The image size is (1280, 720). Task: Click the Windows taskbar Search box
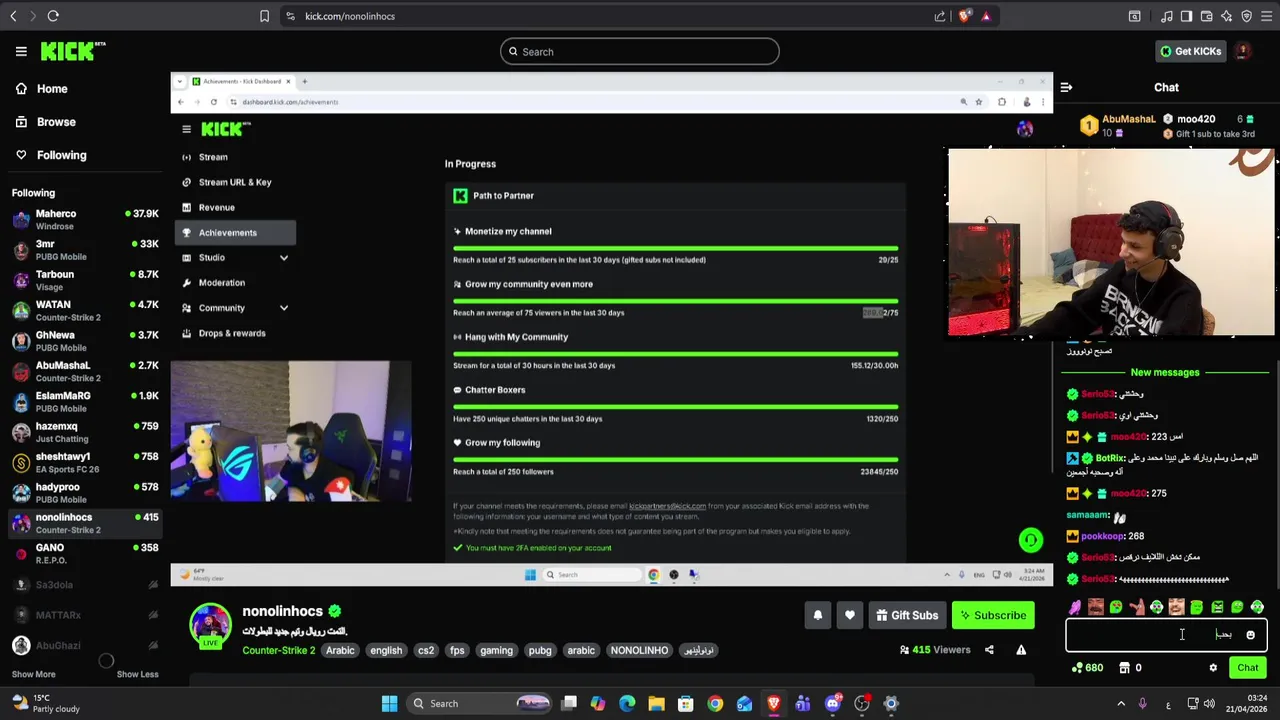pos(480,703)
